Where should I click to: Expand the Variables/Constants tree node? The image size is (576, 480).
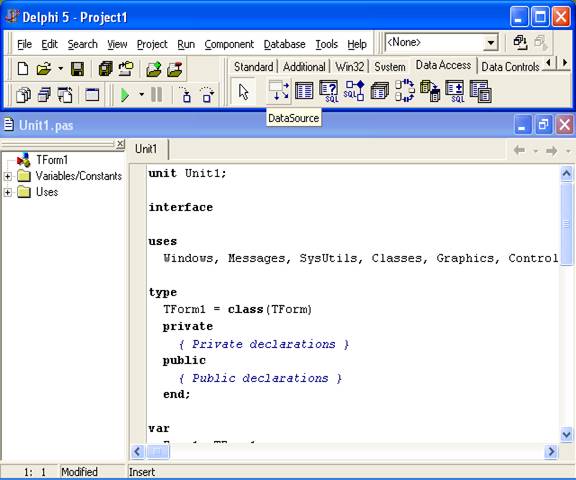point(8,176)
